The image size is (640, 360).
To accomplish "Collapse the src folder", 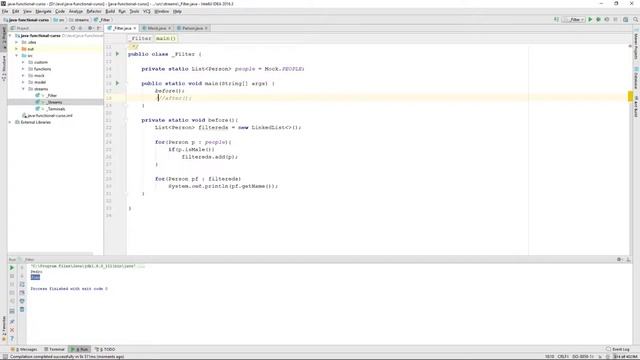I will [17, 56].
